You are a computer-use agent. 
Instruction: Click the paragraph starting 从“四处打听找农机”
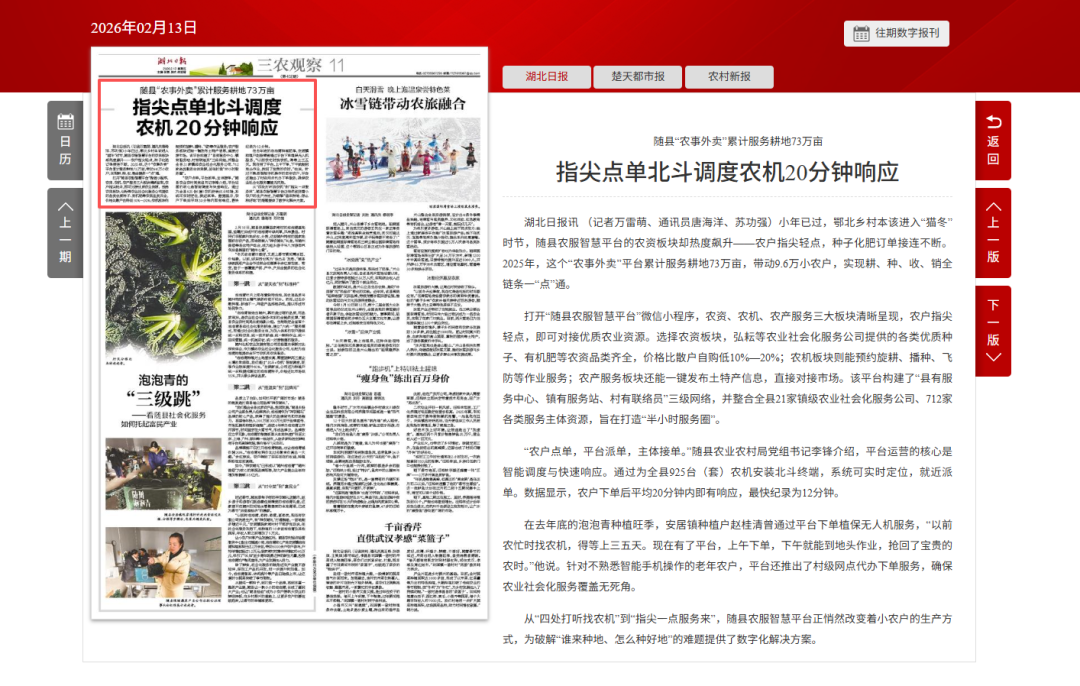727,629
